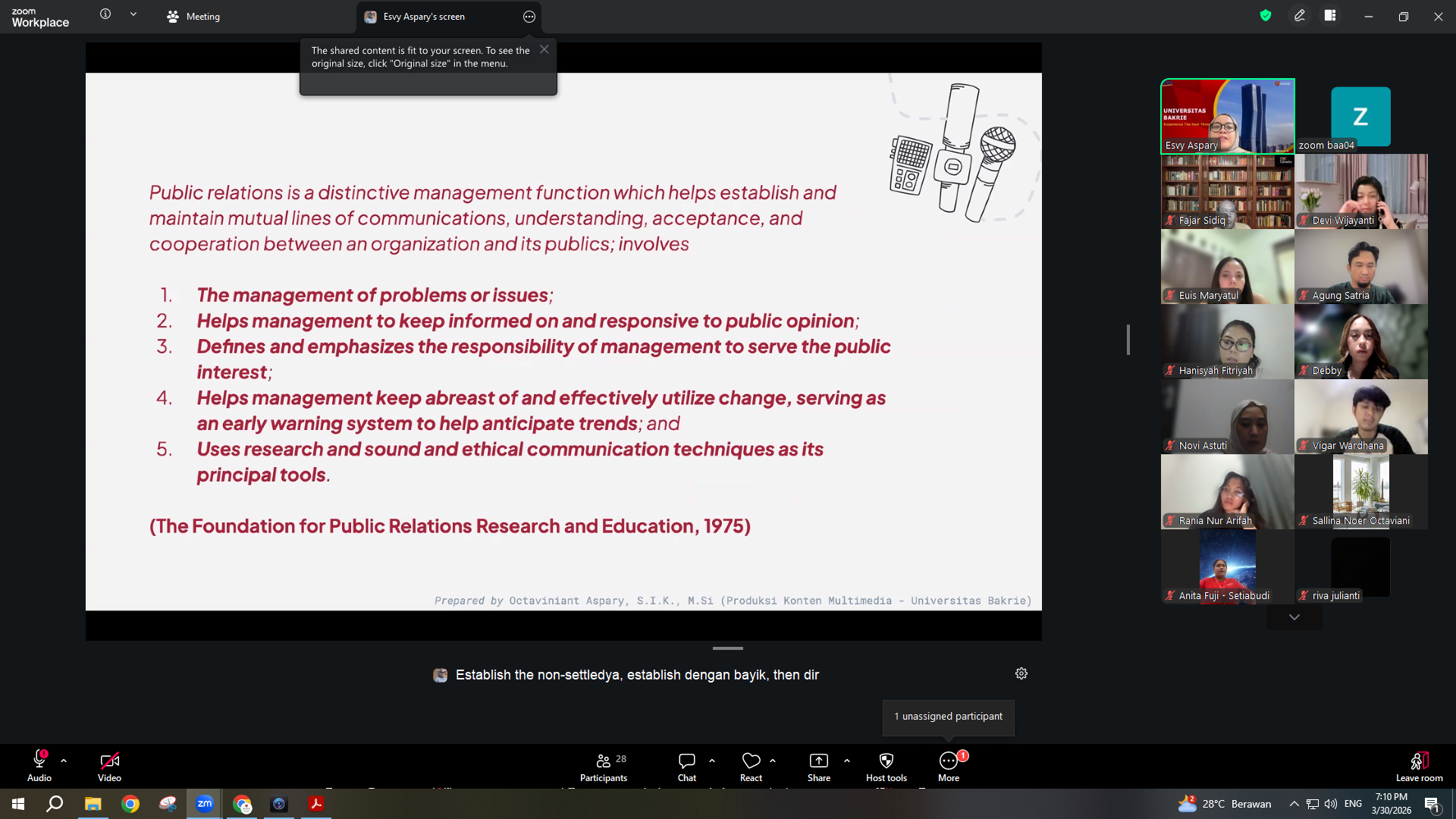This screenshot has height=819, width=1456.
Task: Open the annotation pen tool
Action: (x=1300, y=15)
